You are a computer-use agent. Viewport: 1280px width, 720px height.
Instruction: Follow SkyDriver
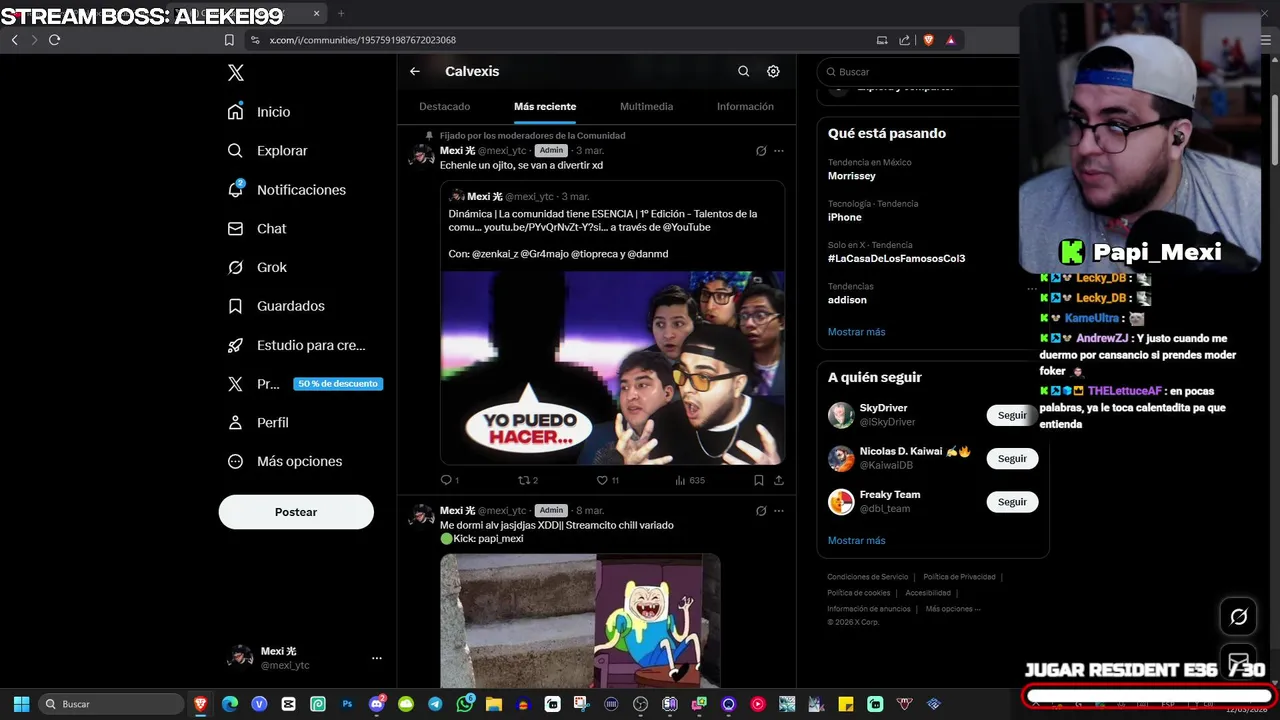(1012, 415)
